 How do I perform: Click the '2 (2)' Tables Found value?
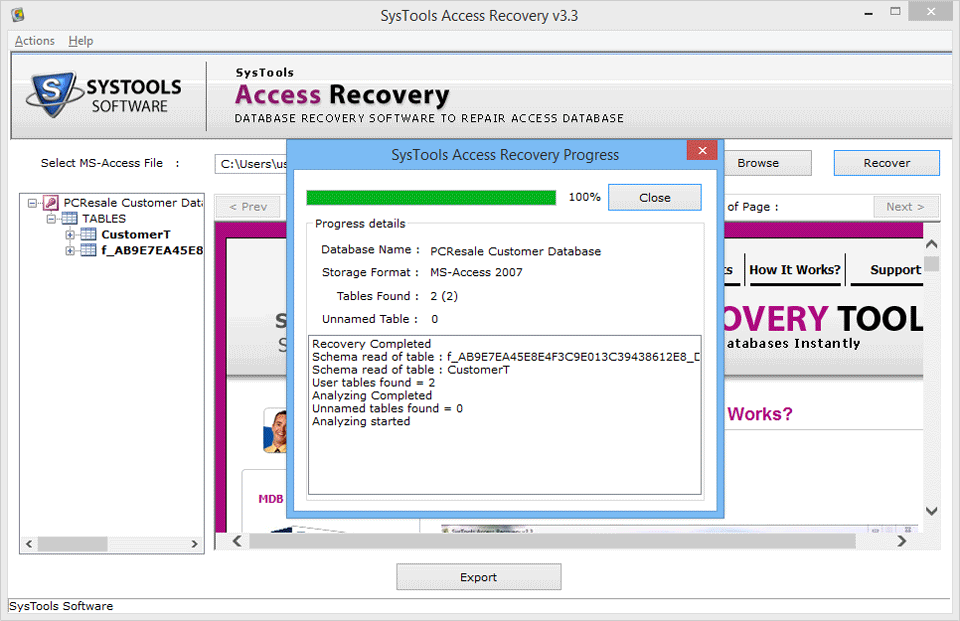[x=444, y=296]
